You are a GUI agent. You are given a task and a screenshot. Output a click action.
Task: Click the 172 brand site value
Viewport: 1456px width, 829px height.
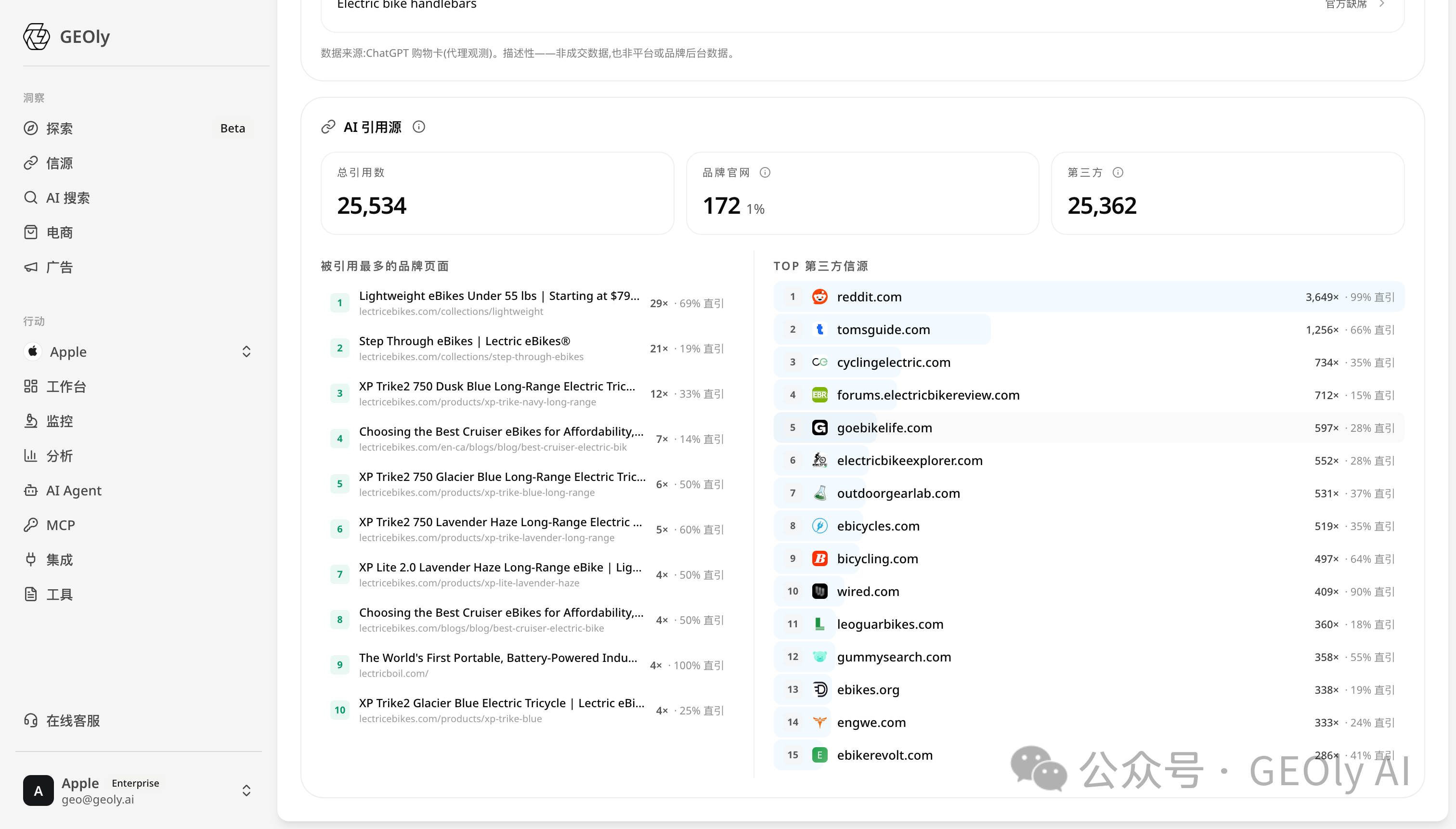tap(721, 206)
